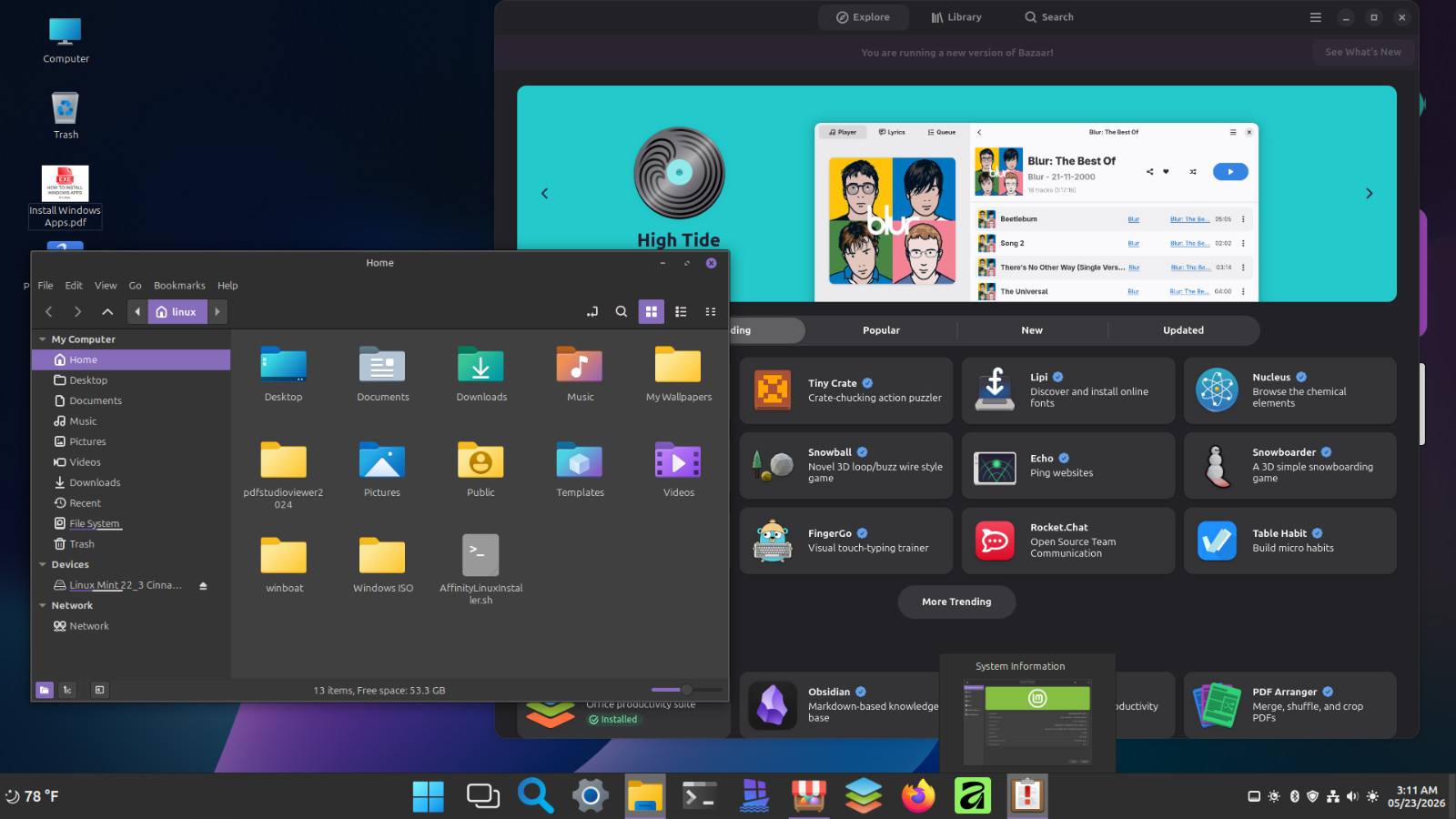Collapse the My Computer sidebar section
Viewport: 1456px width, 819px height.
click(42, 339)
